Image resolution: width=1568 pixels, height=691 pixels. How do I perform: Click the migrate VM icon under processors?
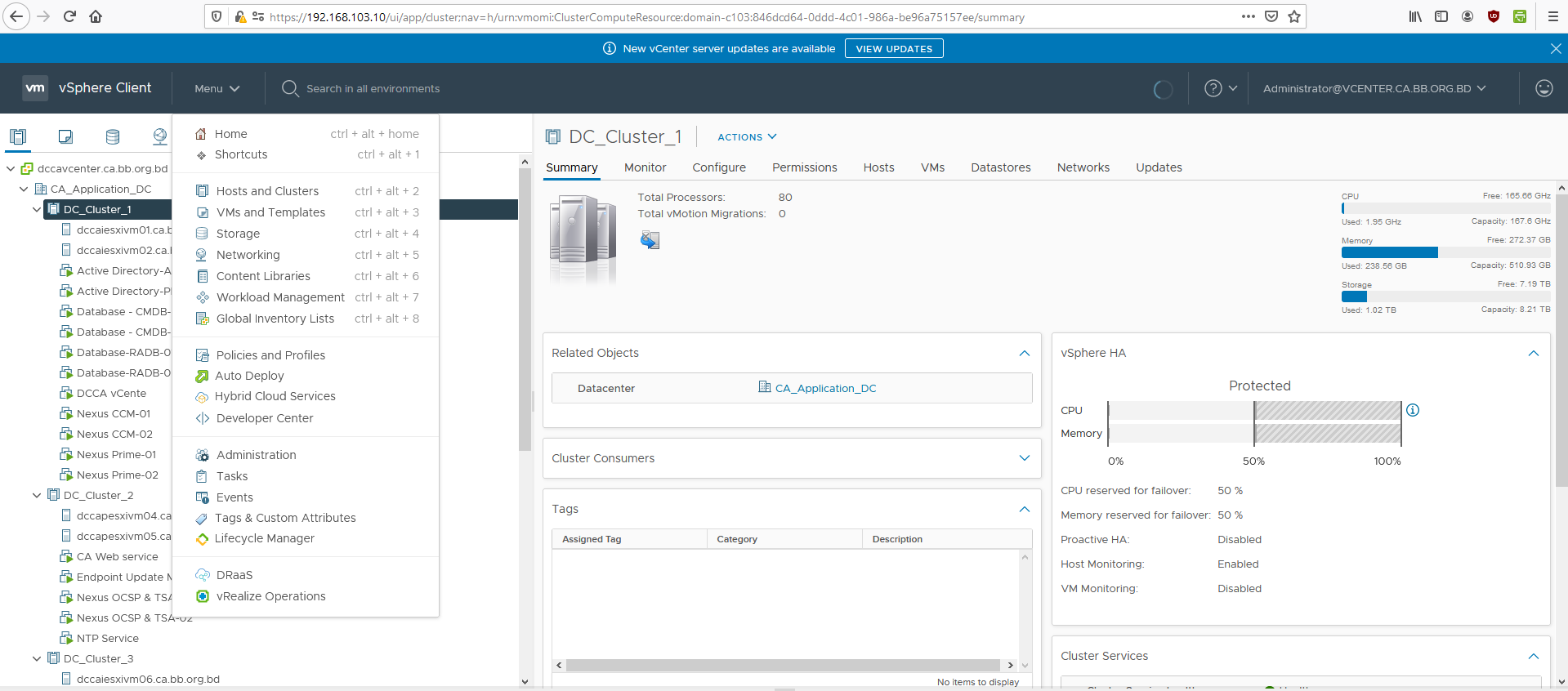(x=650, y=240)
